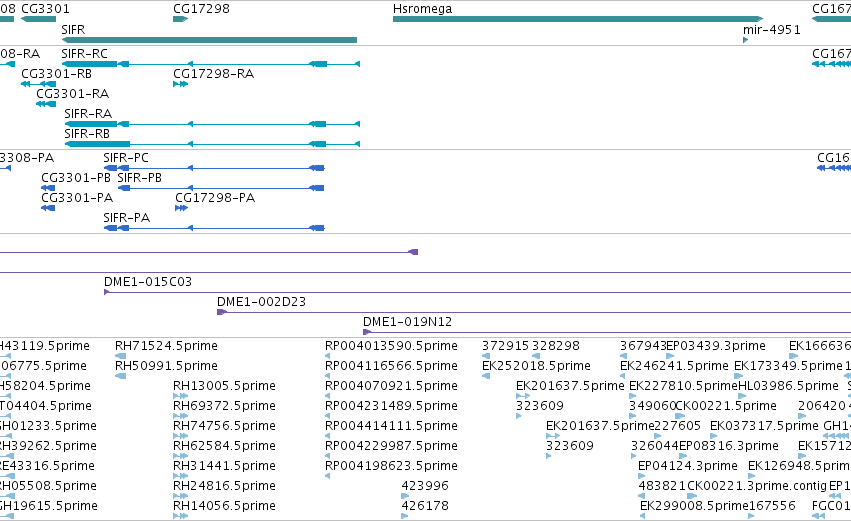
Task: Open the SIFR-RC transcript
Action: pyautogui.click(x=84, y=54)
